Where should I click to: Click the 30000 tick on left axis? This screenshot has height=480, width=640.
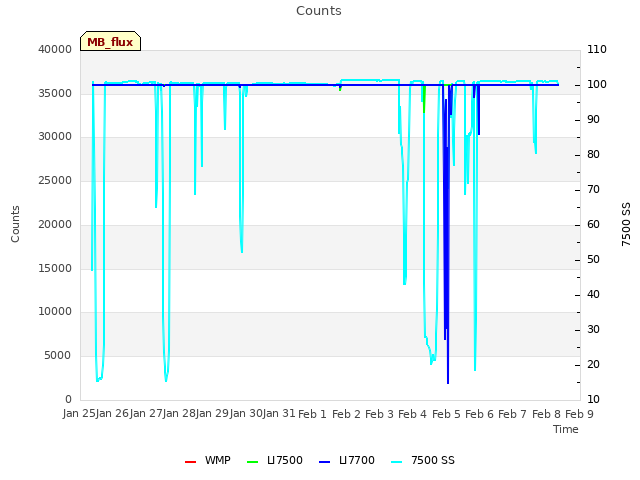[55, 136]
